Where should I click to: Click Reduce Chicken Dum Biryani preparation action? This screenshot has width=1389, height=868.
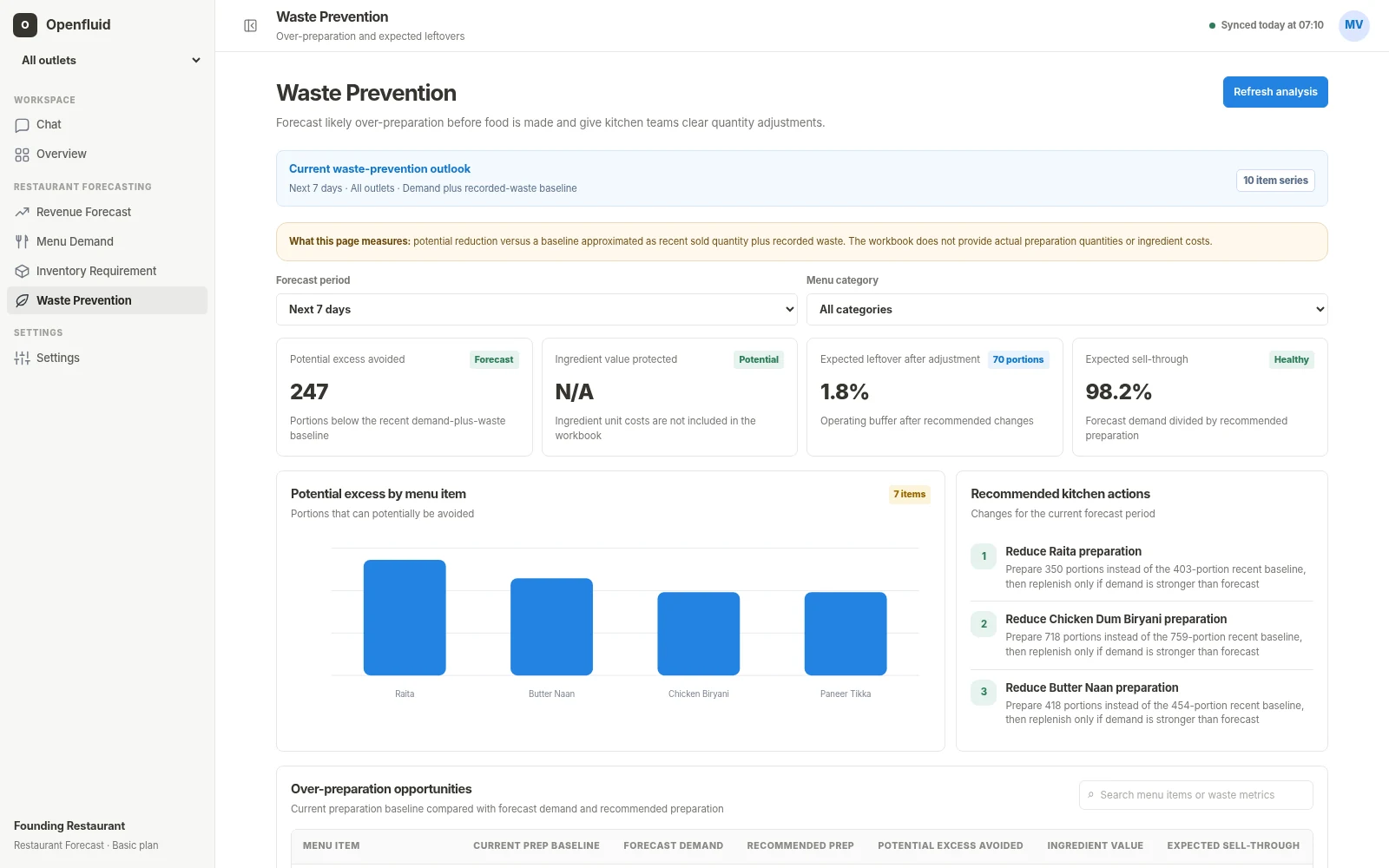[x=1141, y=635]
